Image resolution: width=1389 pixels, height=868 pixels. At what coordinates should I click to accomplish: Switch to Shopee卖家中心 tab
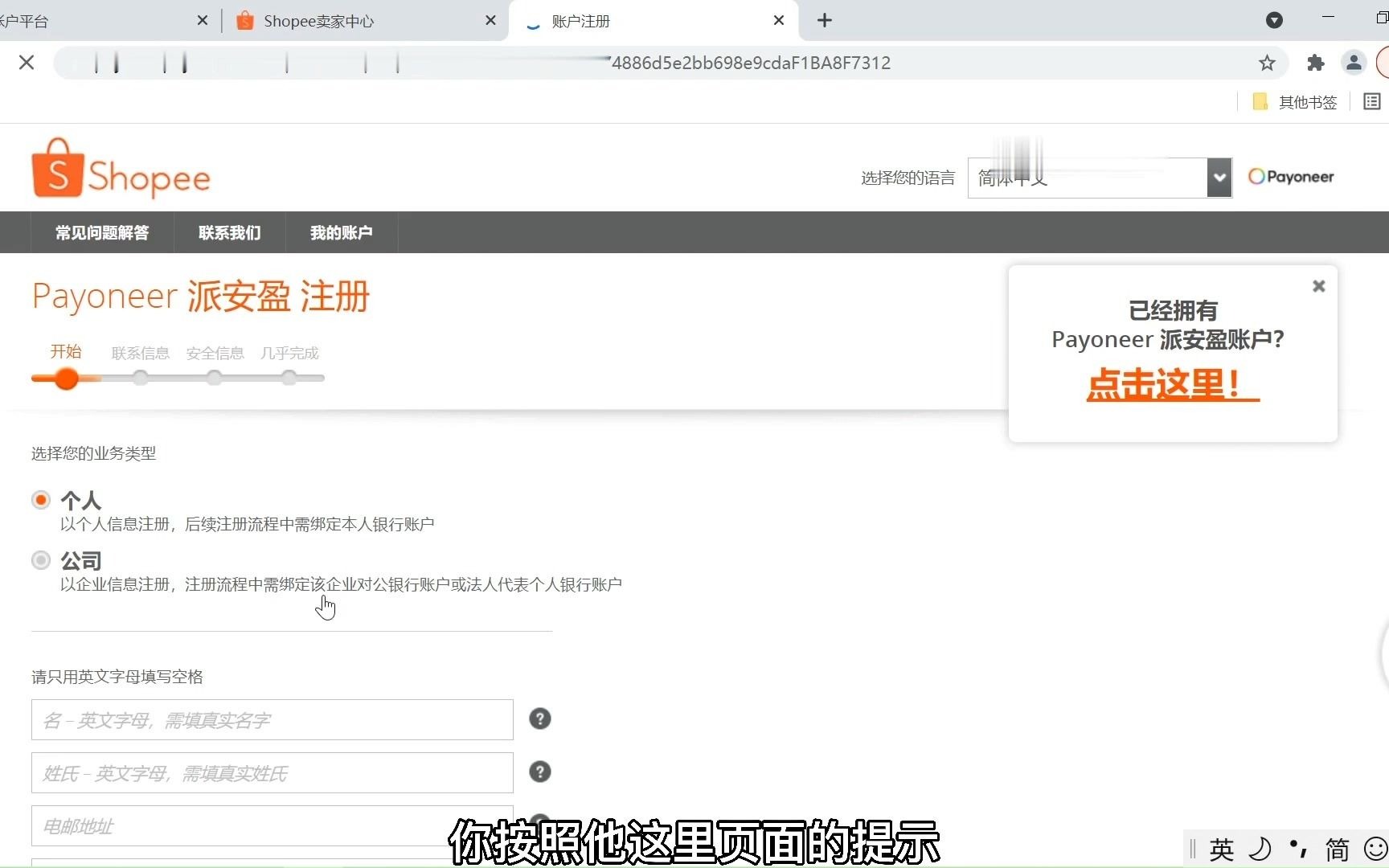[x=366, y=21]
